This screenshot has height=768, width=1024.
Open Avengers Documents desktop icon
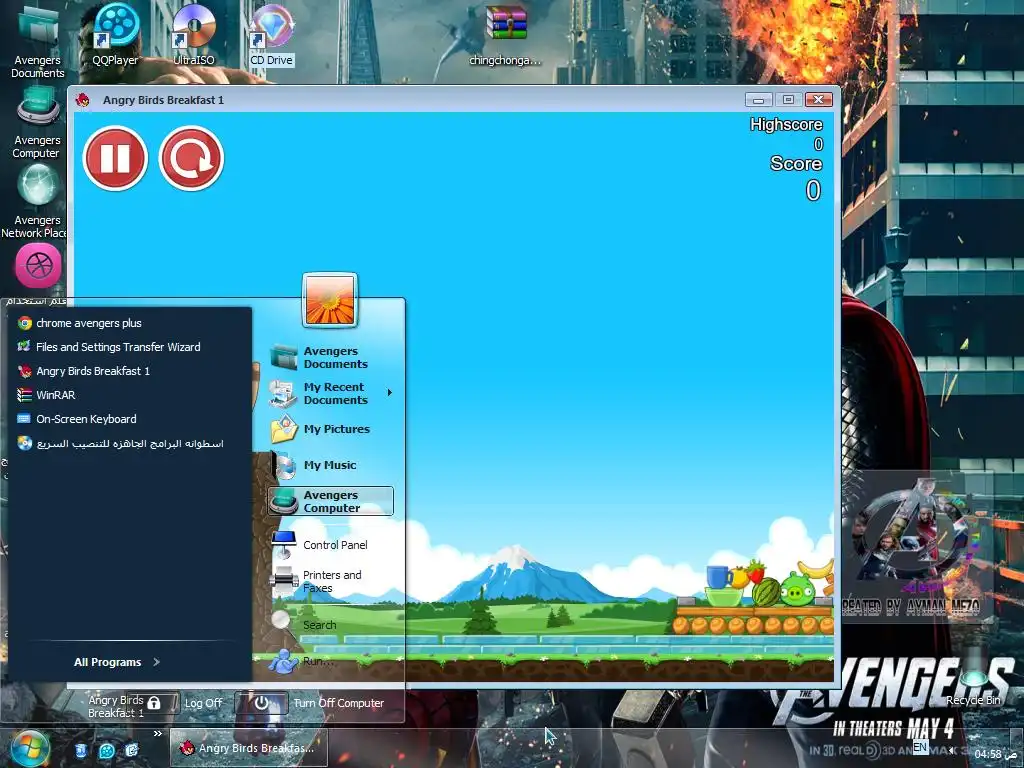[x=37, y=40]
